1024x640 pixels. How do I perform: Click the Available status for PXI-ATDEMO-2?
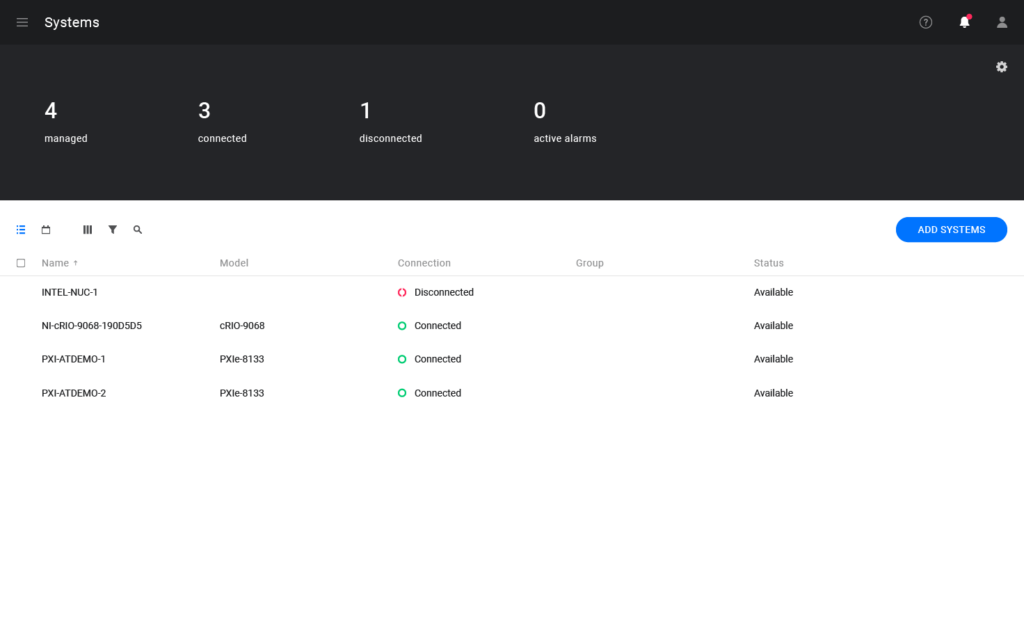coord(773,392)
